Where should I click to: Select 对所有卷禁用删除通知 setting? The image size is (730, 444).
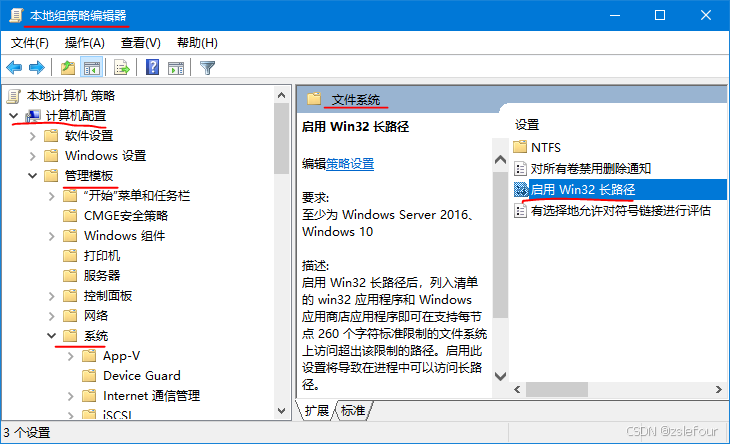click(x=591, y=168)
